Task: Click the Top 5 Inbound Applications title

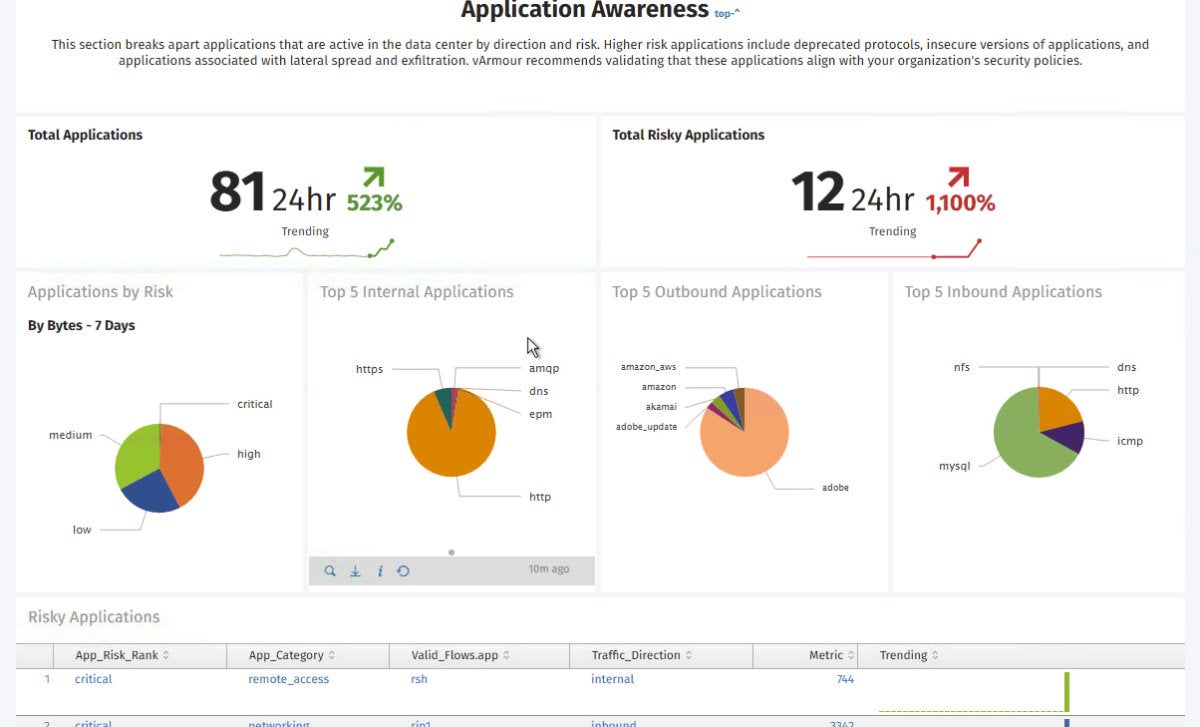Action: [1003, 292]
